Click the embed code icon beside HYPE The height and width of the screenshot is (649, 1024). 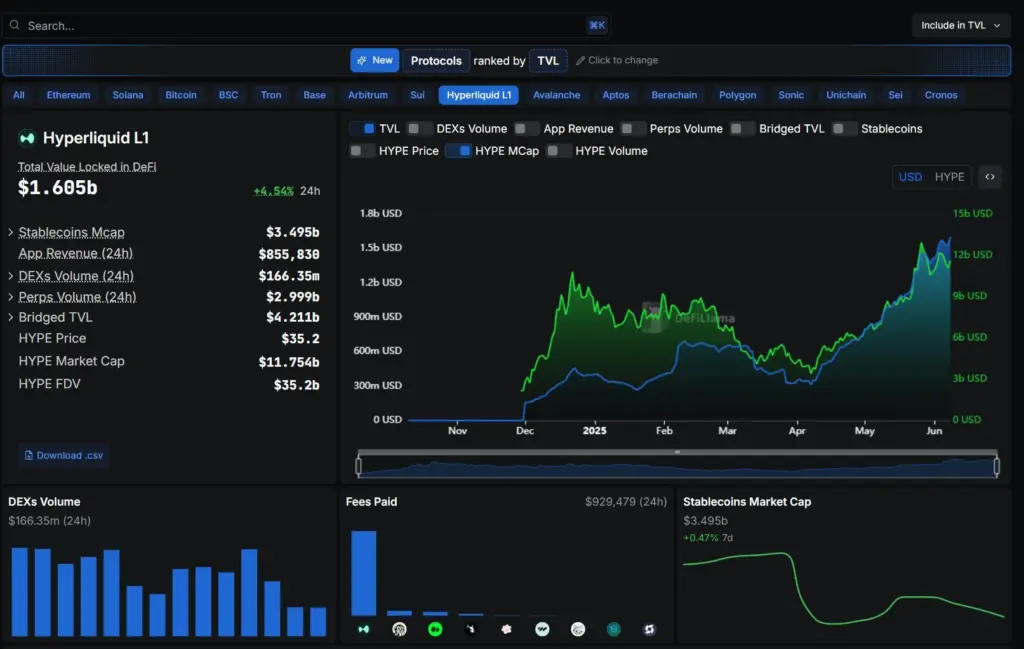pyautogui.click(x=989, y=177)
